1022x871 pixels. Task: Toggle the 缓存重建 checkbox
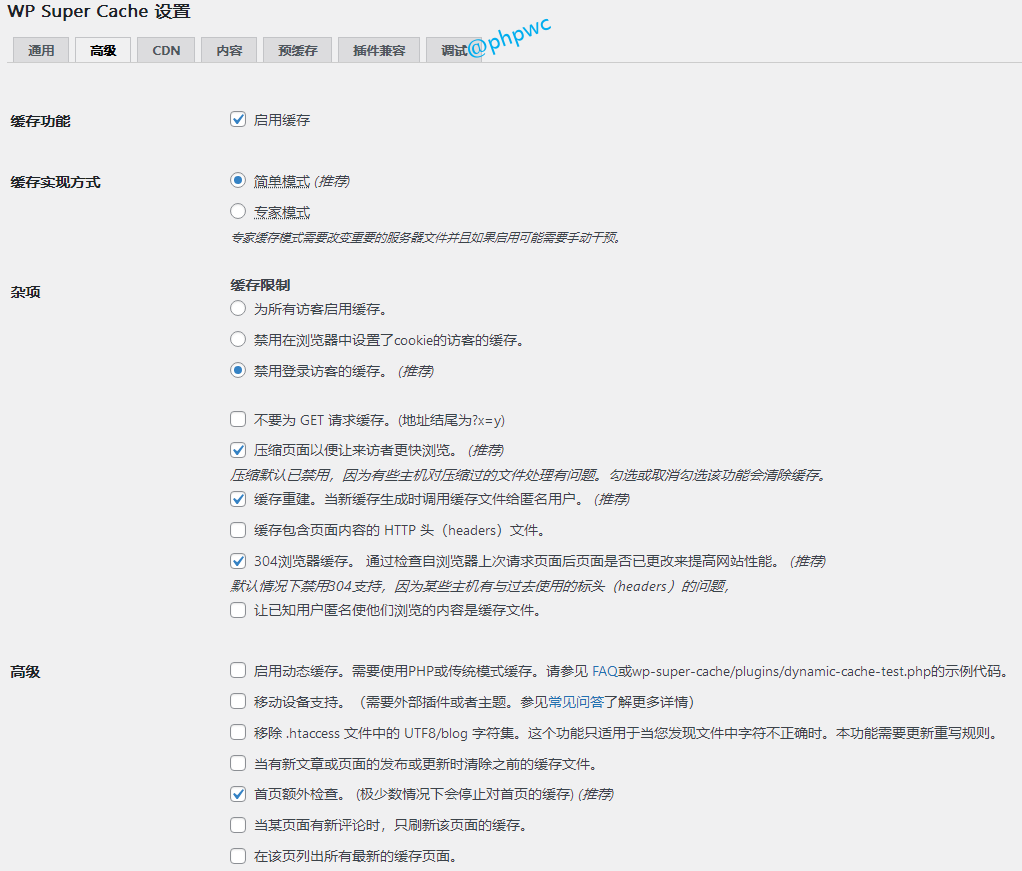tap(238, 499)
